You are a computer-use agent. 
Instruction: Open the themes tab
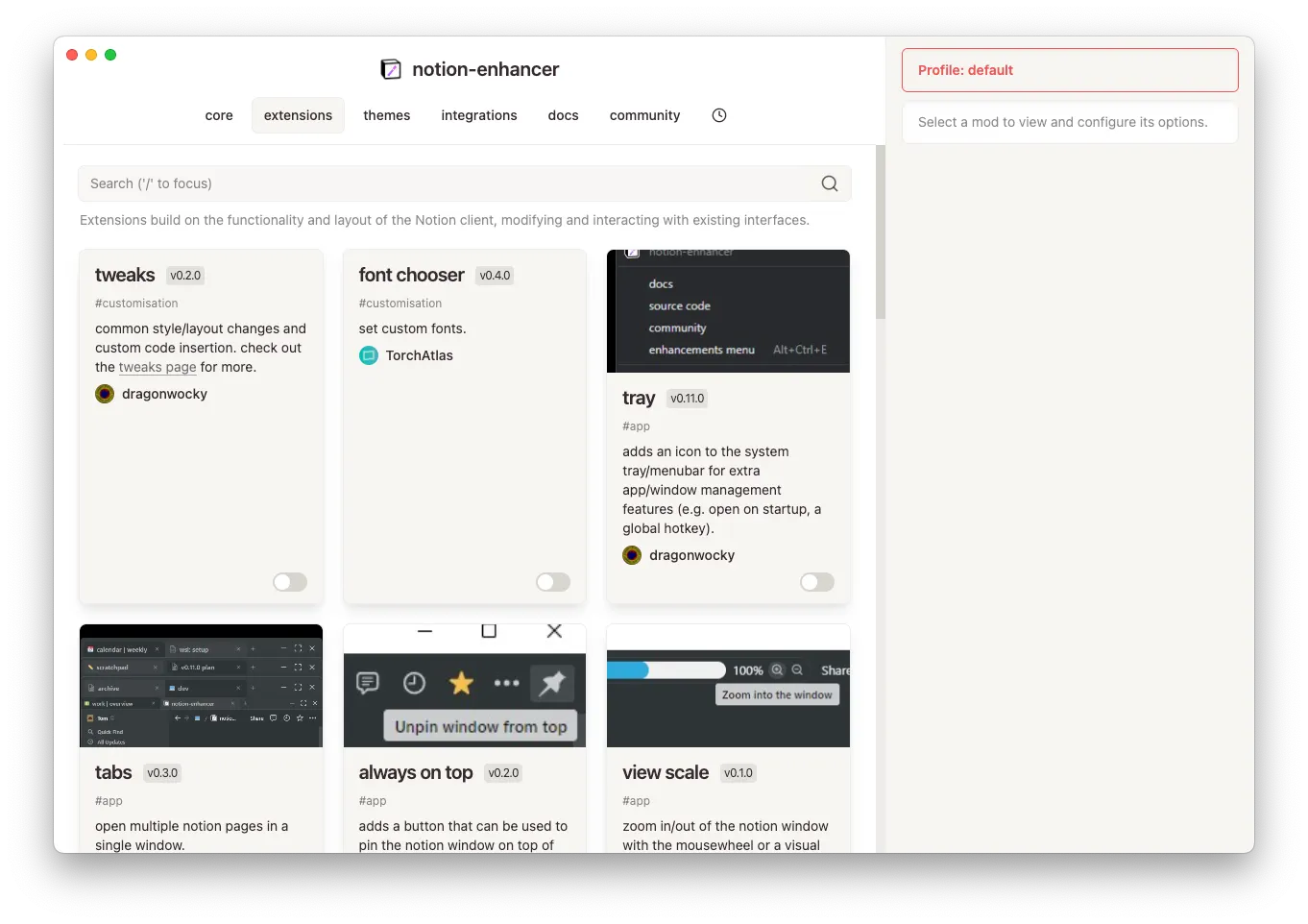[387, 115]
